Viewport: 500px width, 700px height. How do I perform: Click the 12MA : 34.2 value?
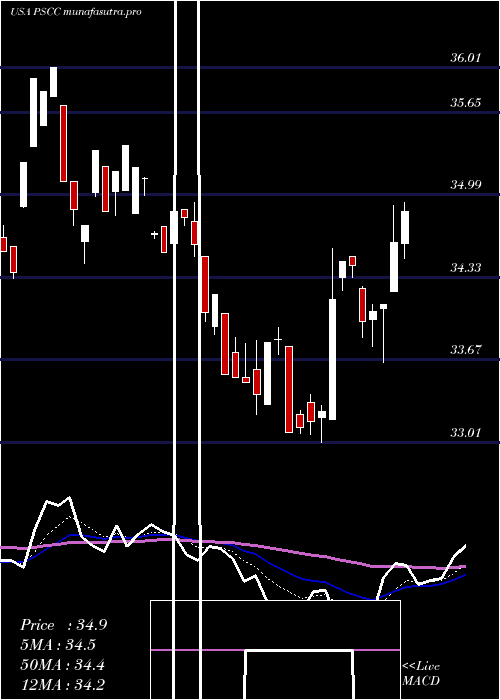coord(62,684)
